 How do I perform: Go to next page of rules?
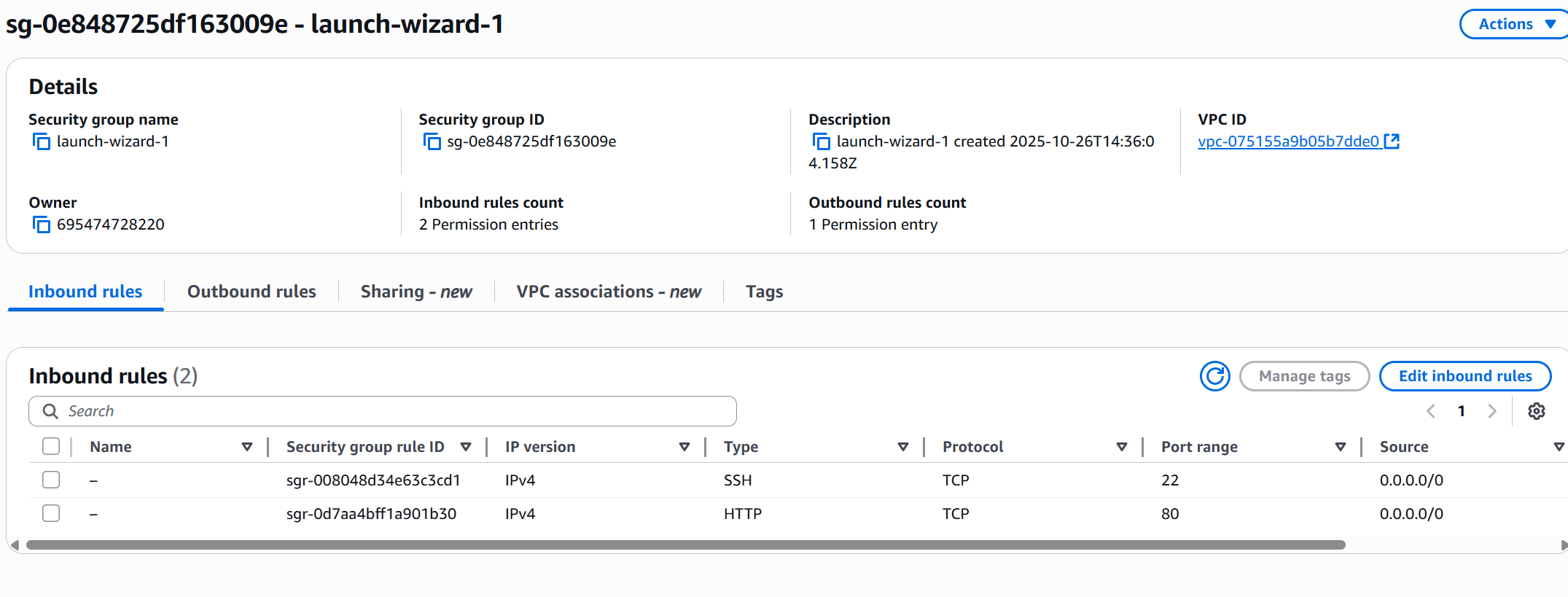point(1491,411)
